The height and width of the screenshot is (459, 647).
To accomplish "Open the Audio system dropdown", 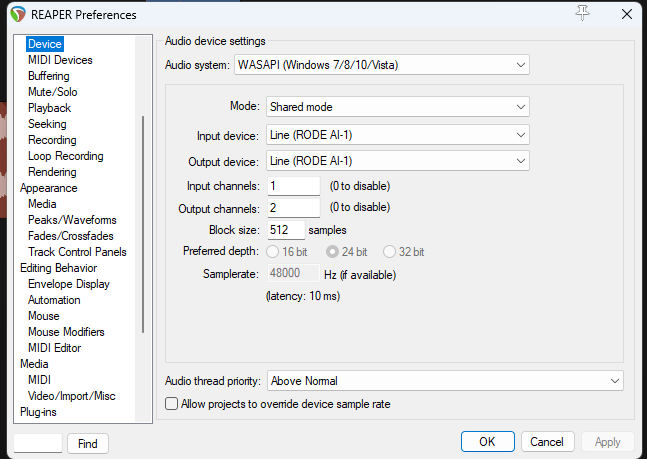I will point(382,65).
